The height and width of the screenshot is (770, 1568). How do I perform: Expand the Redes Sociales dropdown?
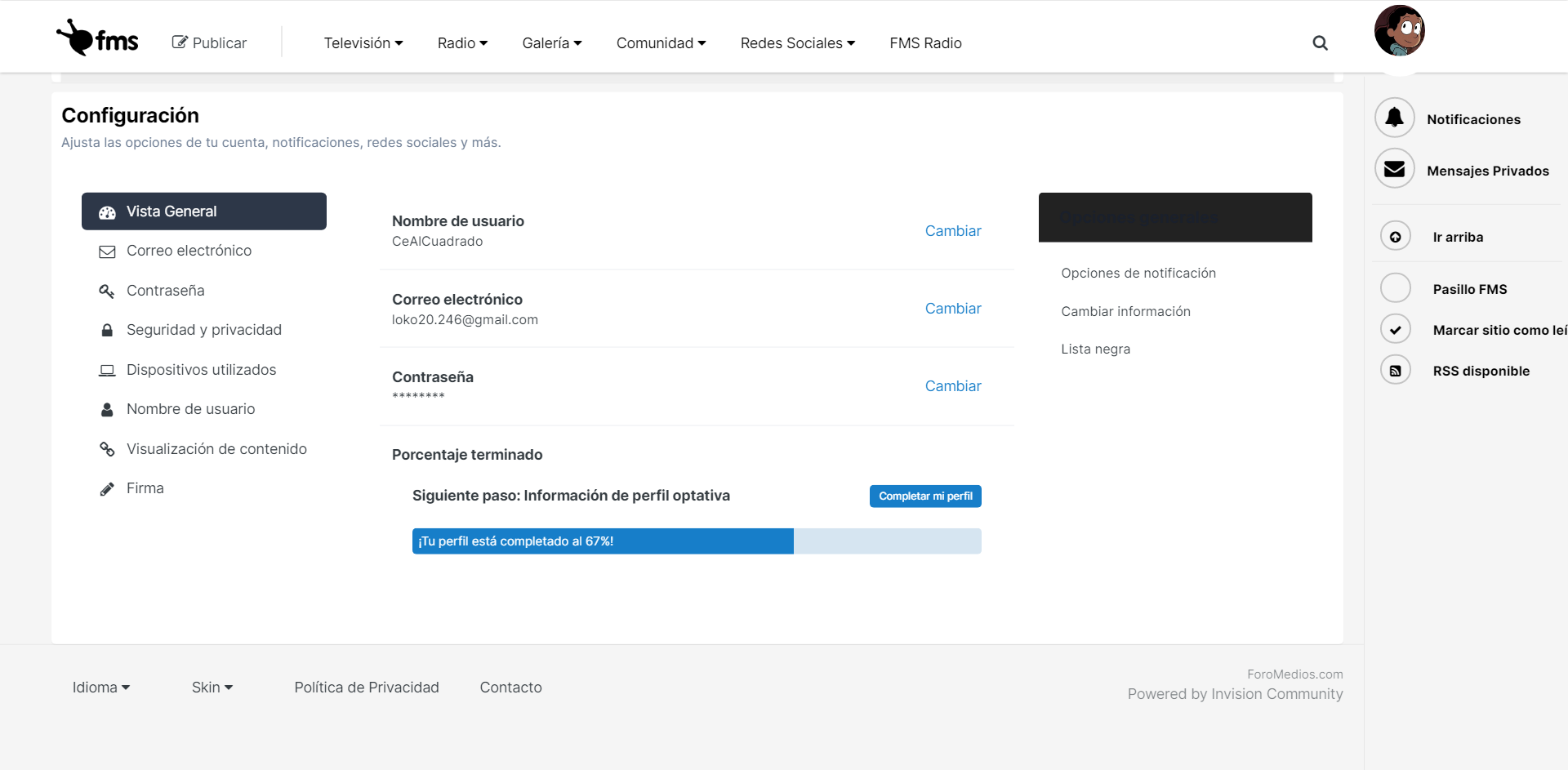(797, 43)
